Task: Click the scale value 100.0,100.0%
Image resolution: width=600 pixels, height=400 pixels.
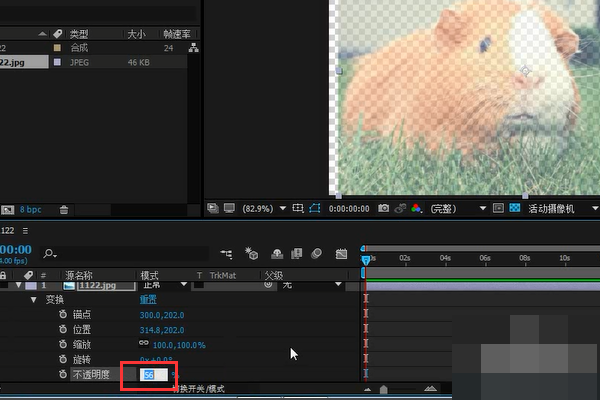Action: coord(179,345)
